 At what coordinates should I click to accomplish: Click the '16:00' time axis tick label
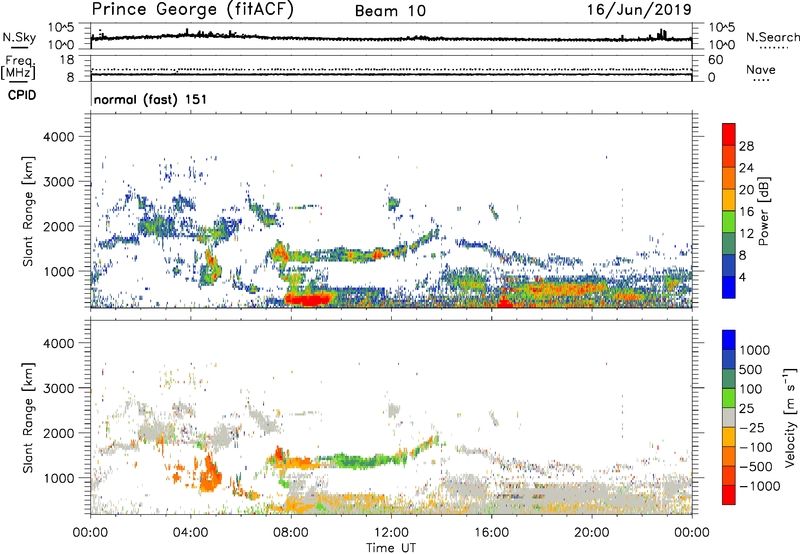491,533
